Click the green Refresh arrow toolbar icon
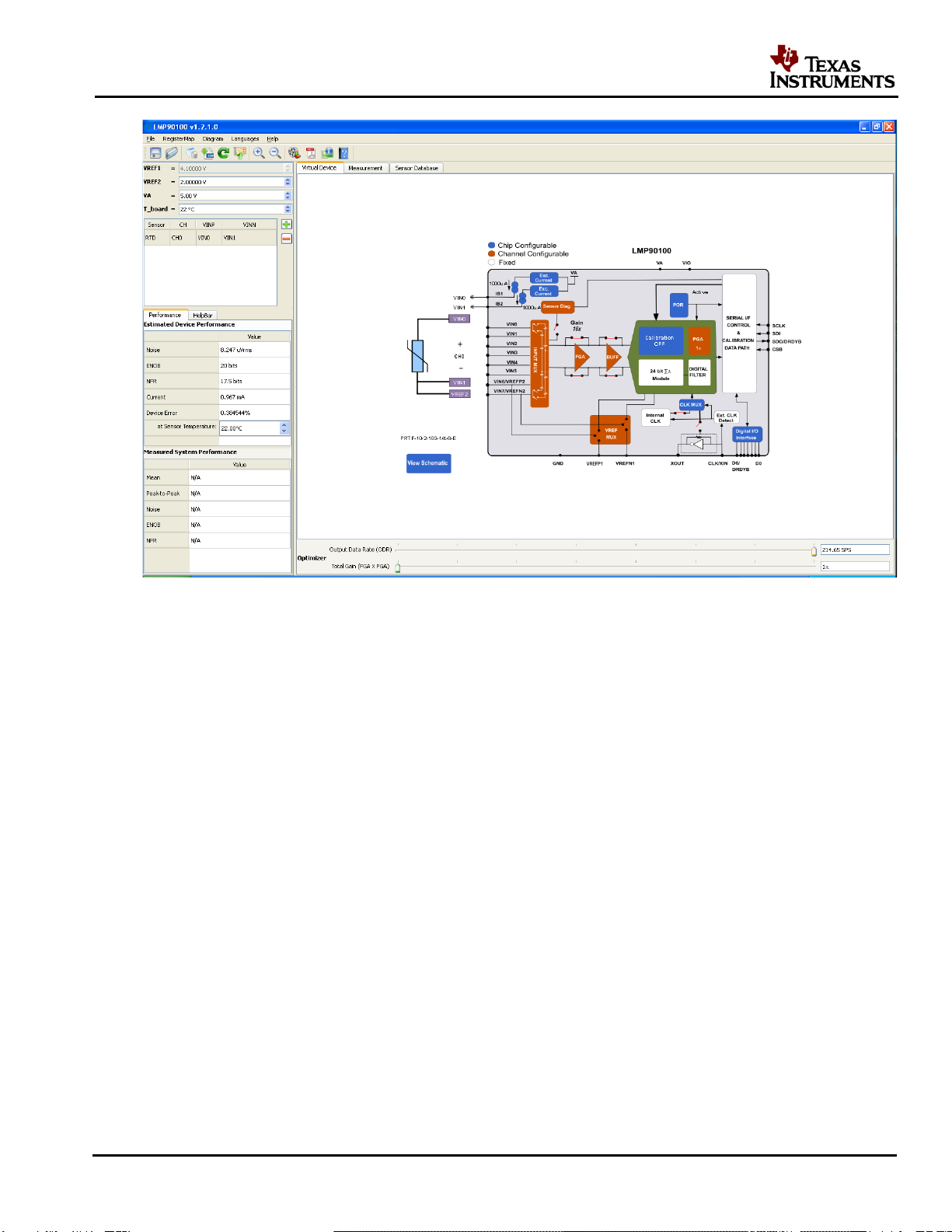This screenshot has height=1232, width=952. [223, 153]
